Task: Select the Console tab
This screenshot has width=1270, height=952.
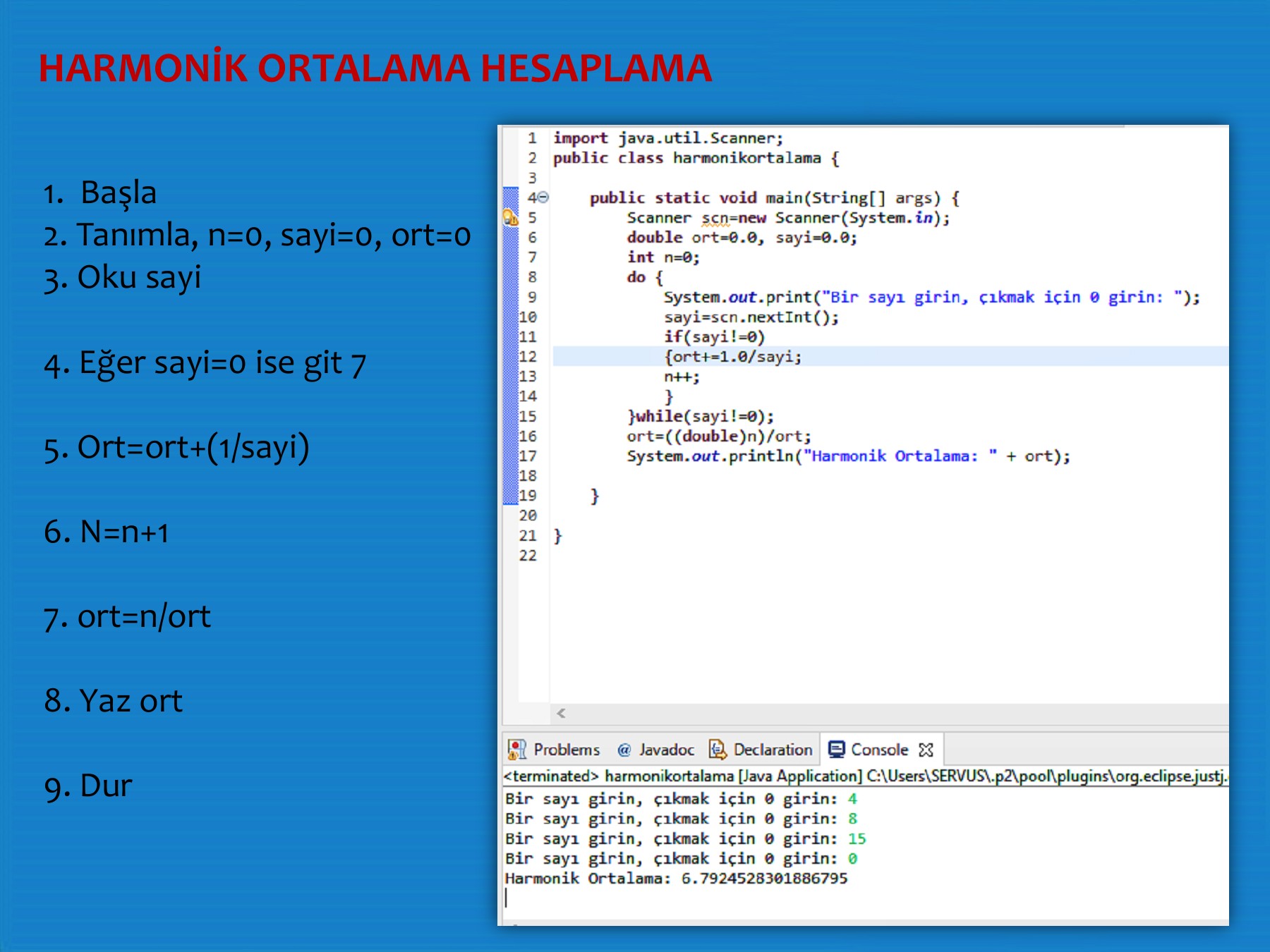Action: click(x=878, y=750)
